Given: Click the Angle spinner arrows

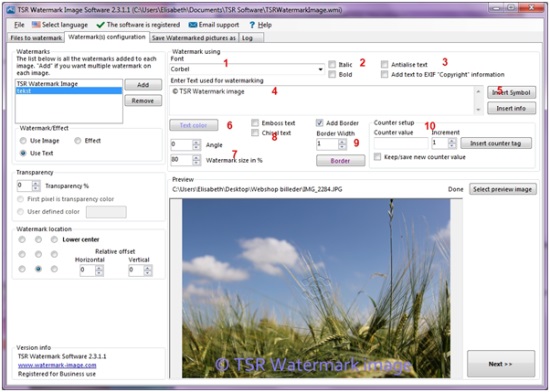Looking at the screenshot, I should pos(196,145).
